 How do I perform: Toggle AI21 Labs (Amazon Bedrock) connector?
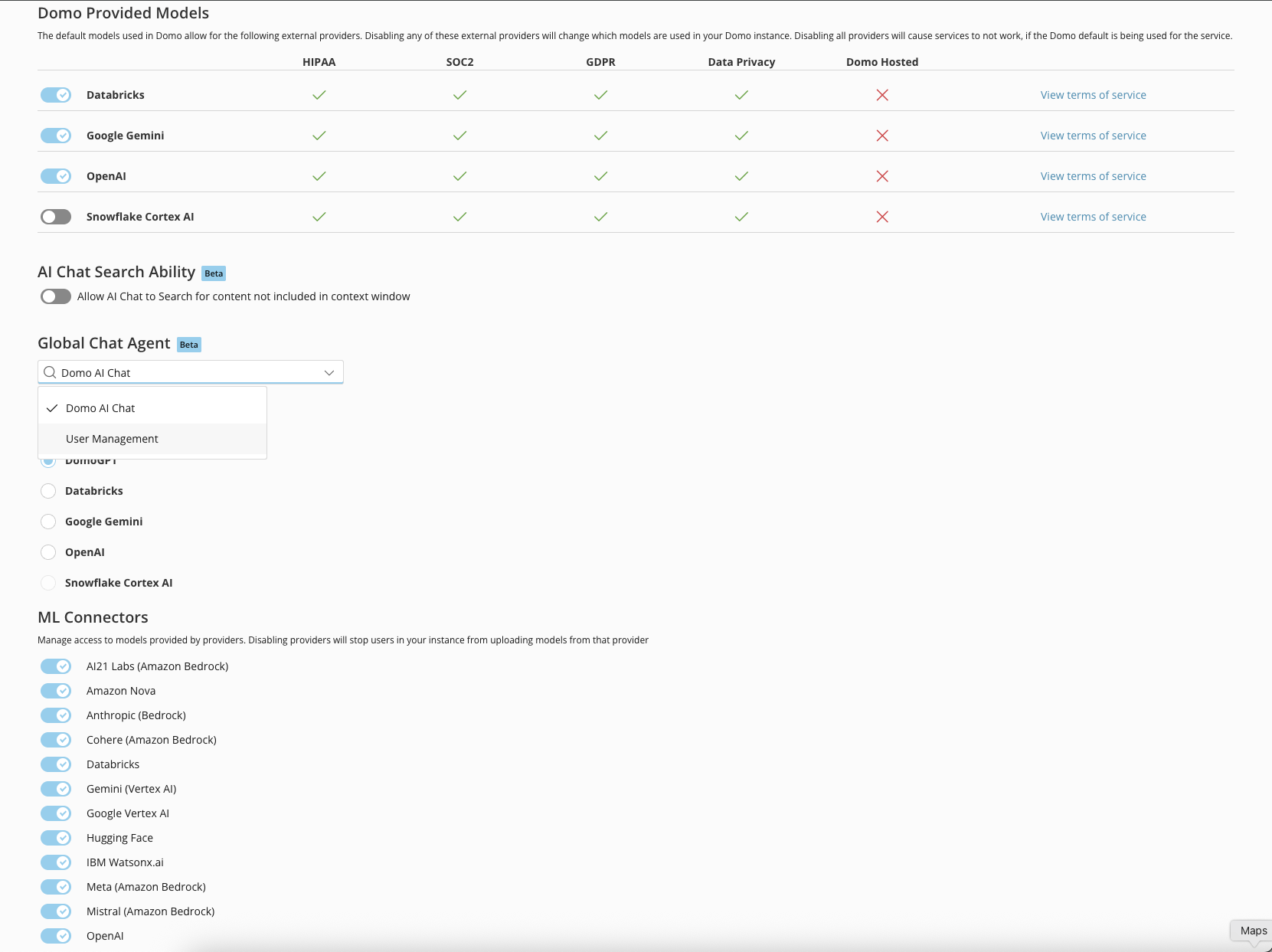(56, 666)
